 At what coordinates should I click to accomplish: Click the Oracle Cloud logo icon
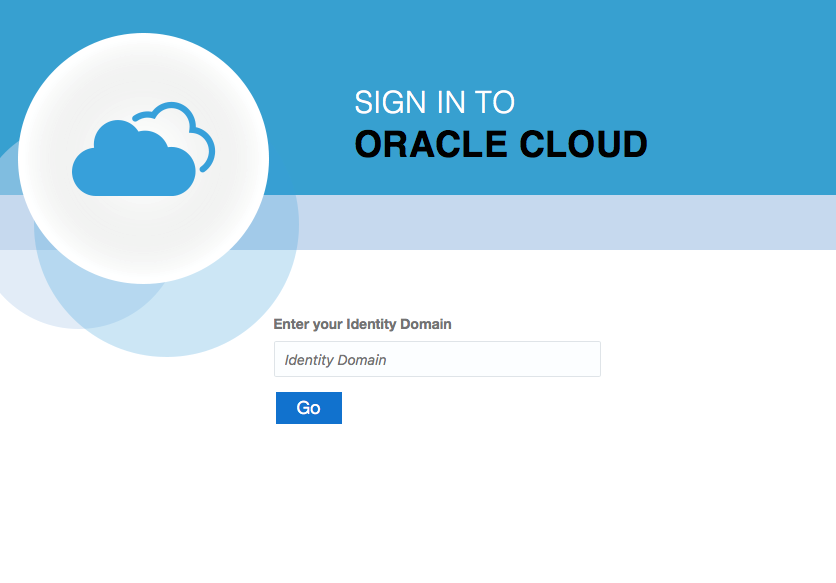click(143, 149)
